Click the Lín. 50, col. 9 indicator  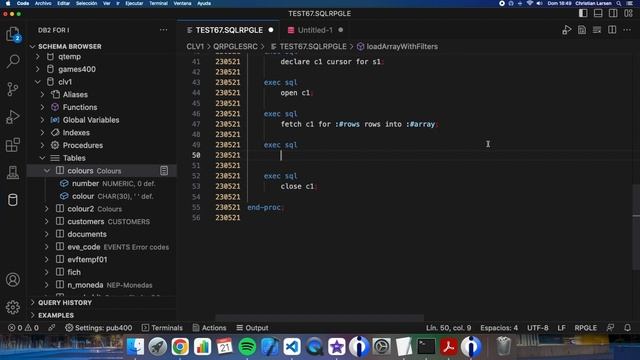click(448, 328)
